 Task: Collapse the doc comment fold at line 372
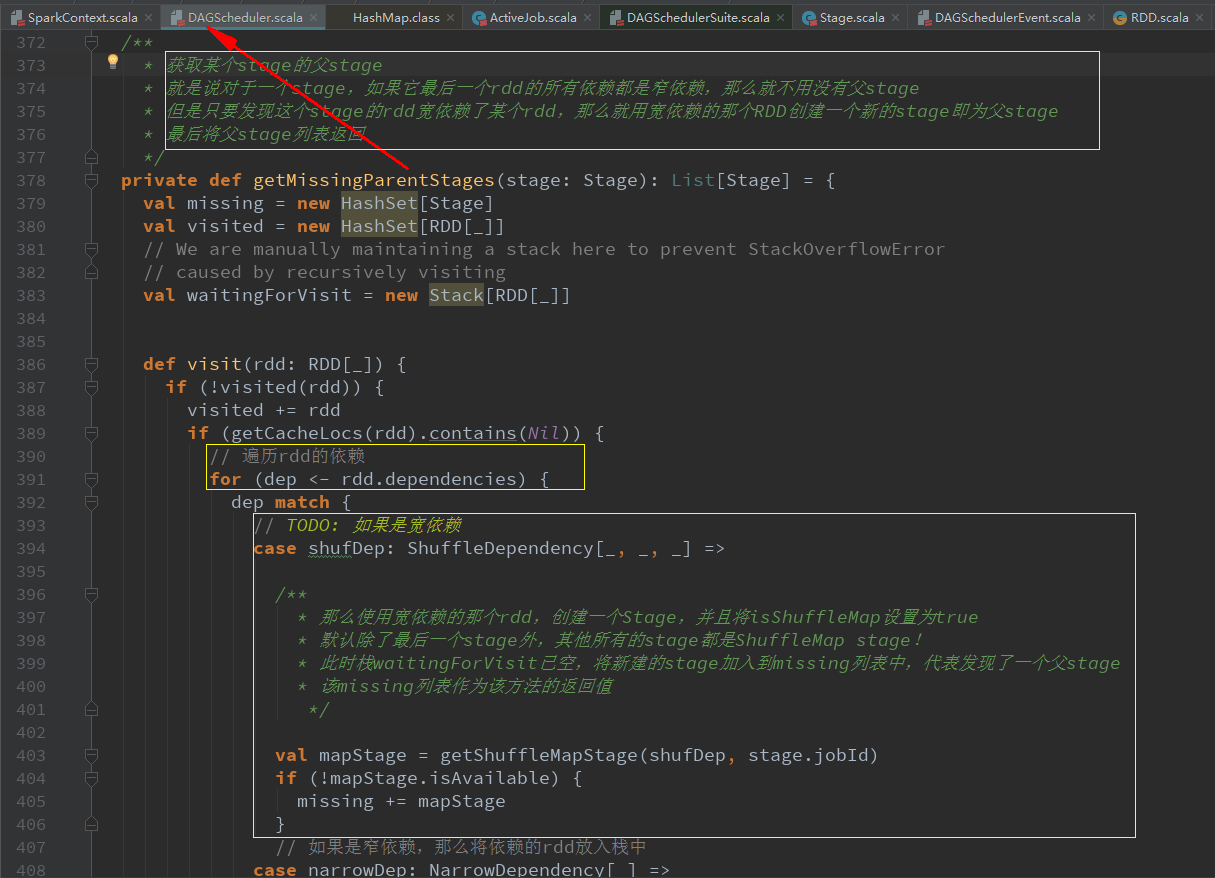click(x=91, y=42)
